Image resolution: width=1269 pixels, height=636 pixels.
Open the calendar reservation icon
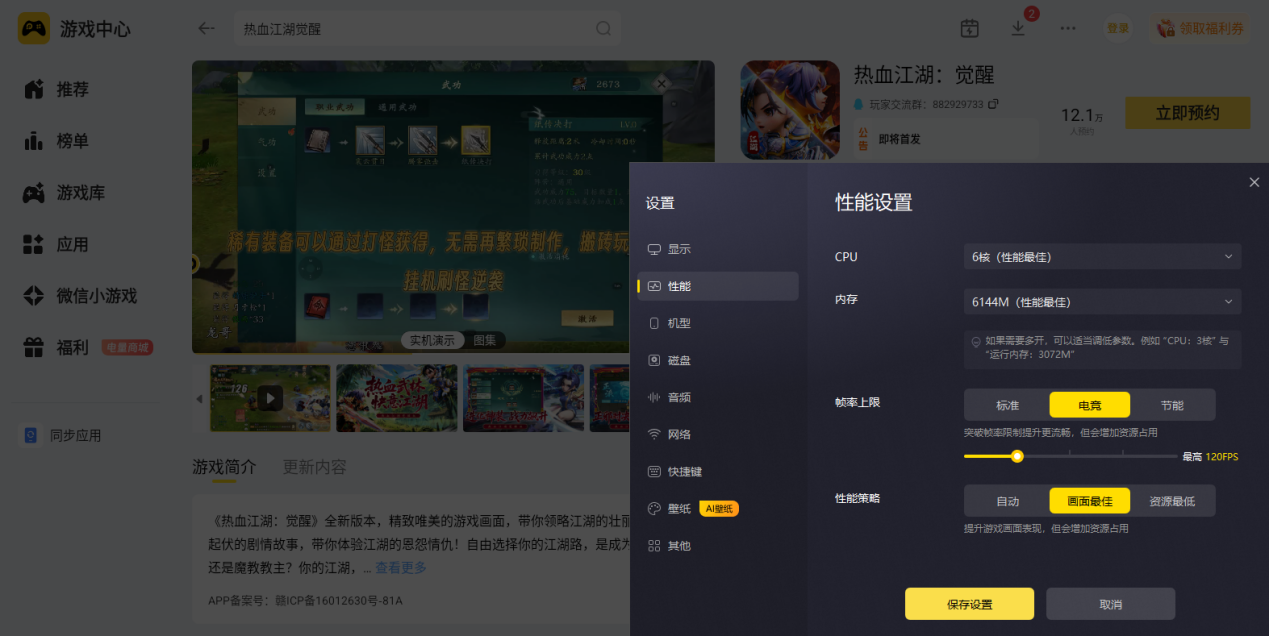(969, 29)
